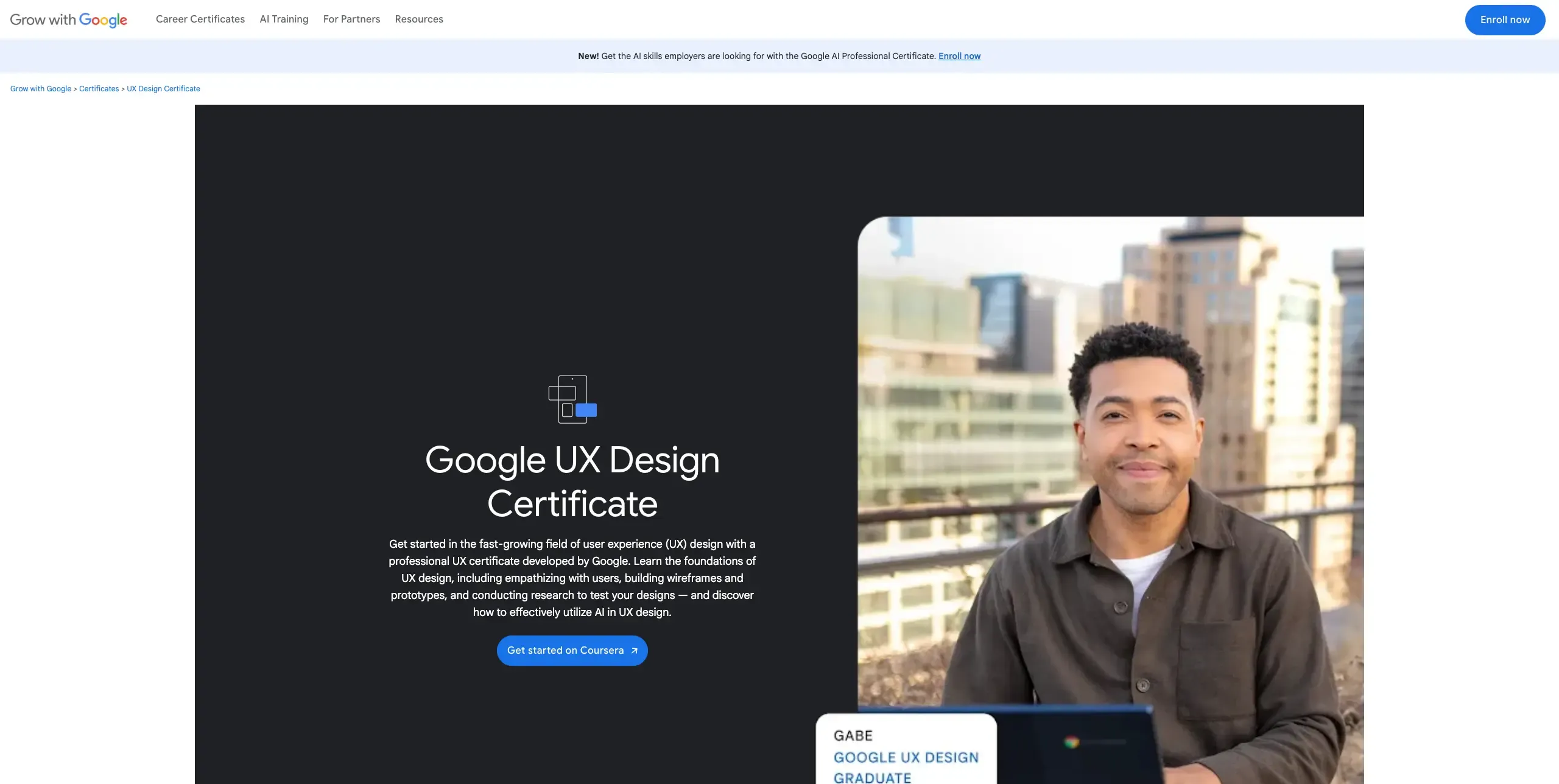Click Grow with Google breadcrumb link
The image size is (1559, 784).
40,88
